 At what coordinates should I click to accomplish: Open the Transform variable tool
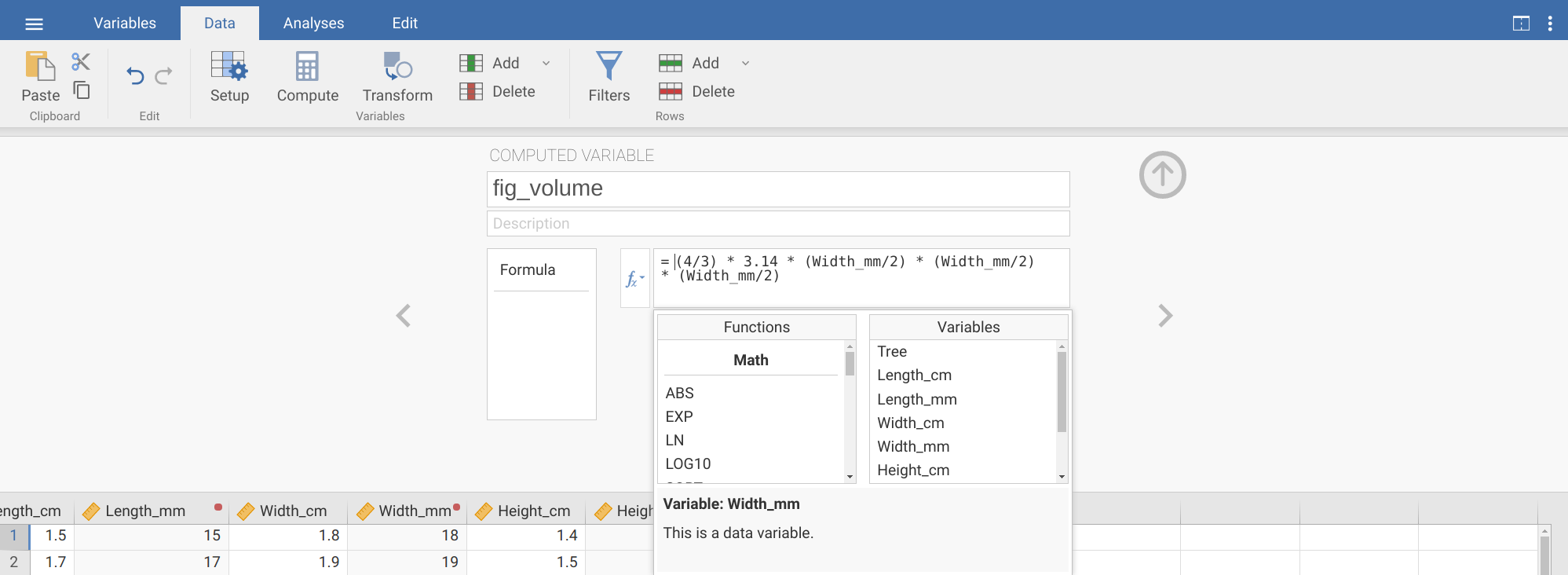point(397,77)
